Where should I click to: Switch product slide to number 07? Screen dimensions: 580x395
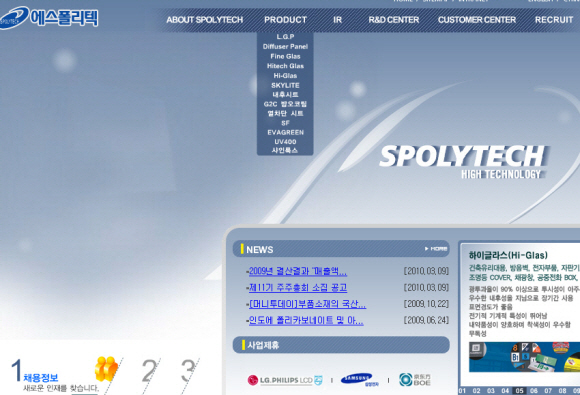click(x=548, y=391)
